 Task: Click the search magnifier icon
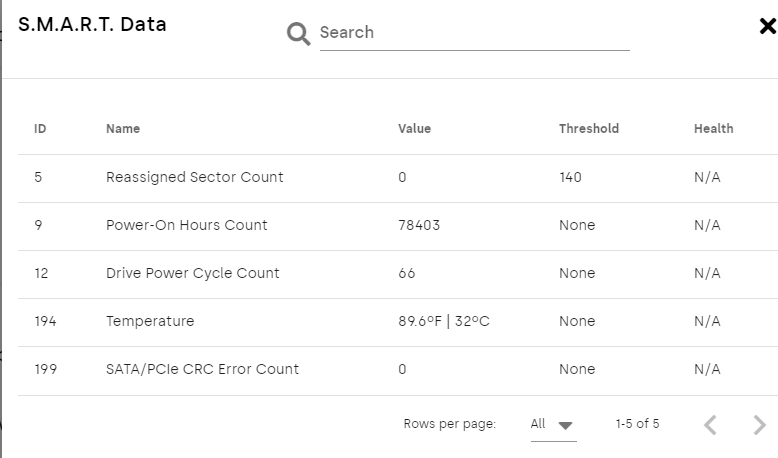[298, 35]
